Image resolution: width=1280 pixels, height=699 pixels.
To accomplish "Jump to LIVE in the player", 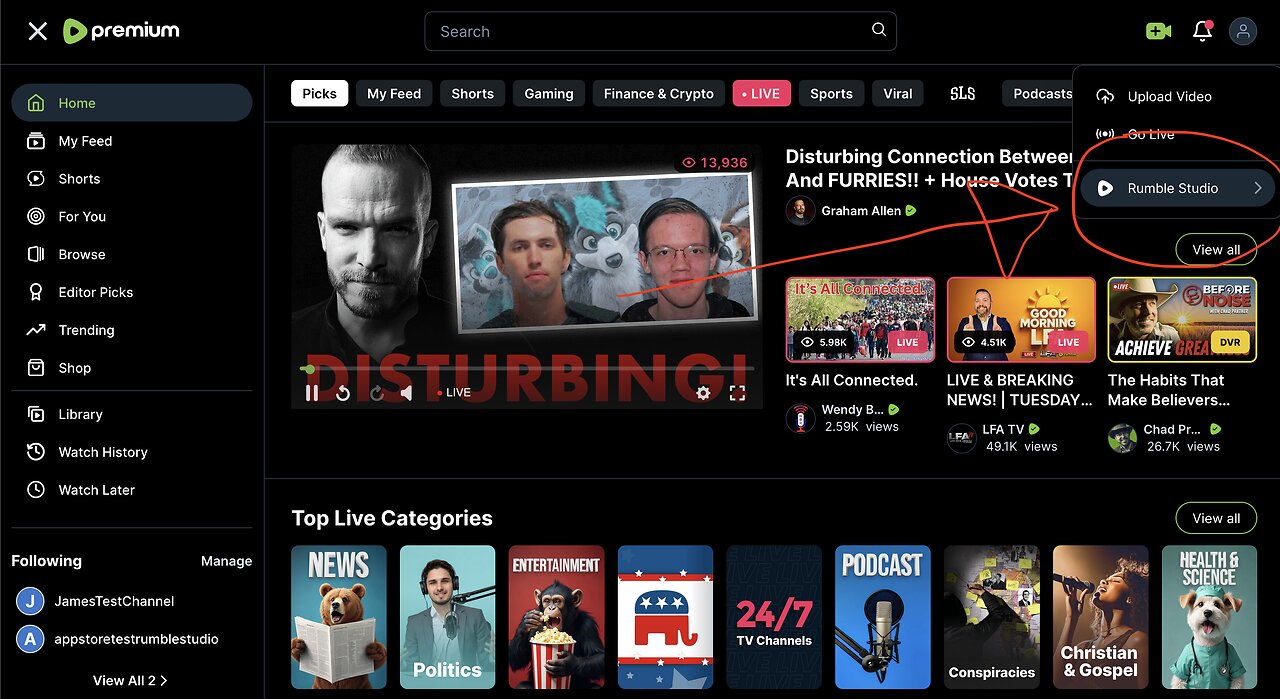I will [x=454, y=393].
